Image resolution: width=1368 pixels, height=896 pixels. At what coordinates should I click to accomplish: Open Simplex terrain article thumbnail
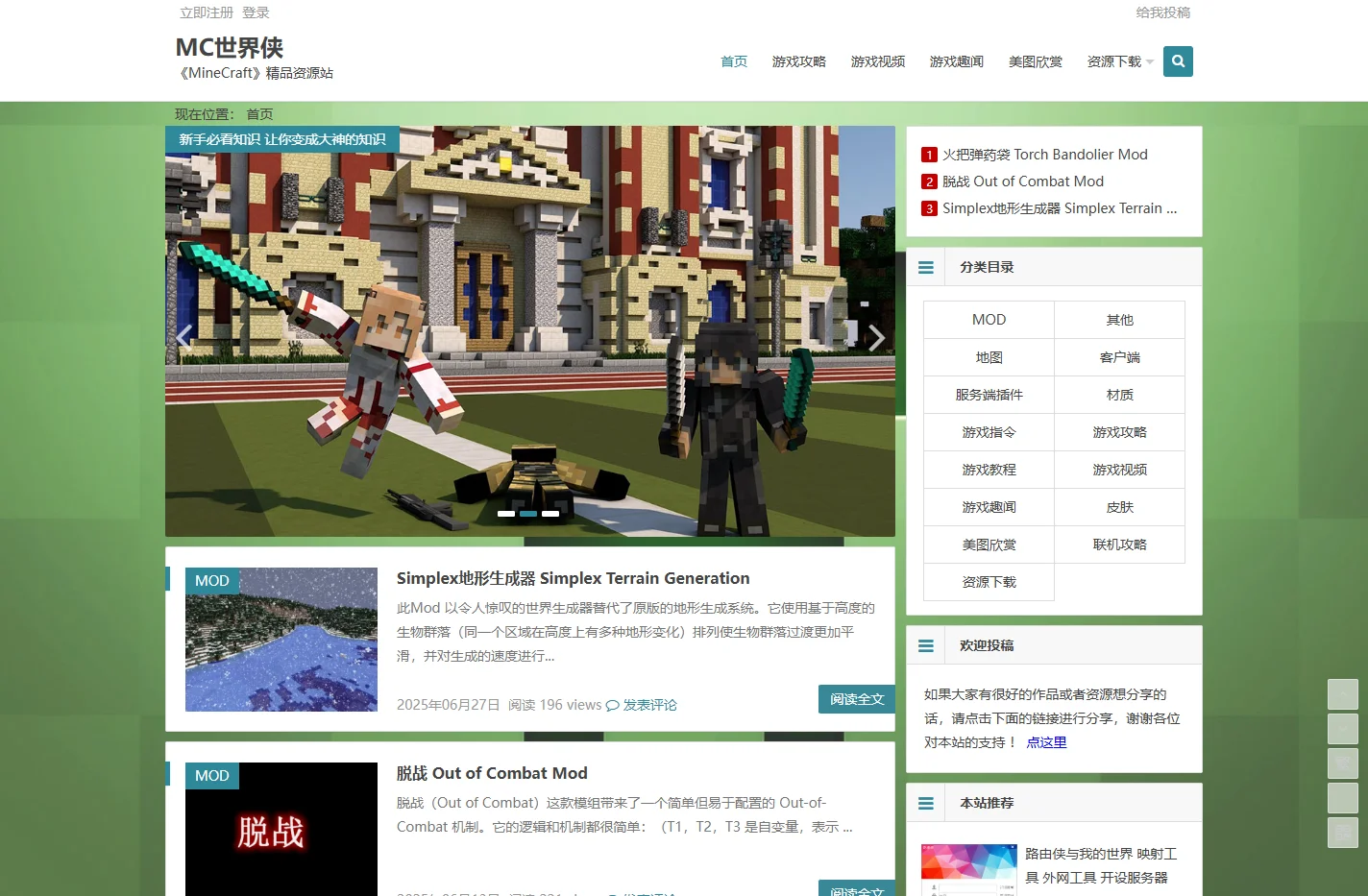[281, 640]
